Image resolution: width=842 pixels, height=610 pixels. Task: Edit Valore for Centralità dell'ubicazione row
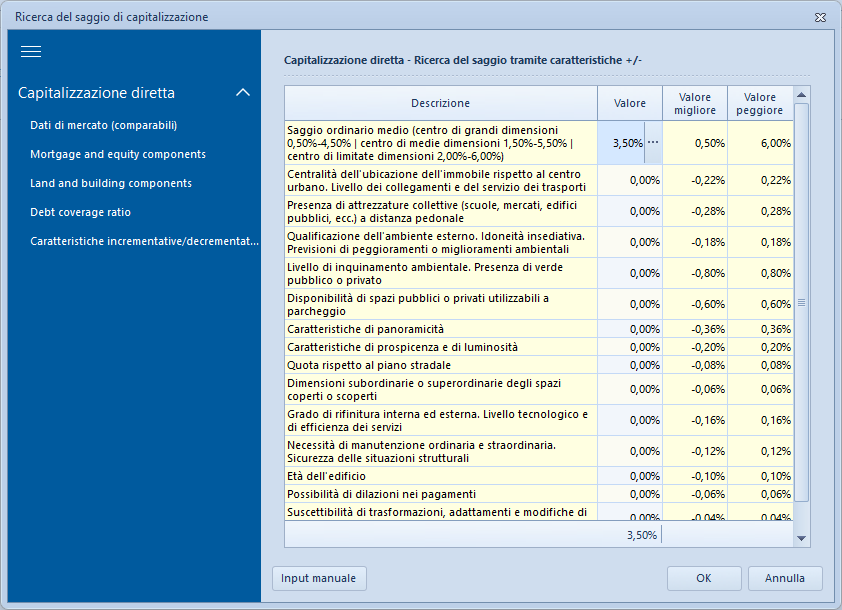tap(630, 180)
